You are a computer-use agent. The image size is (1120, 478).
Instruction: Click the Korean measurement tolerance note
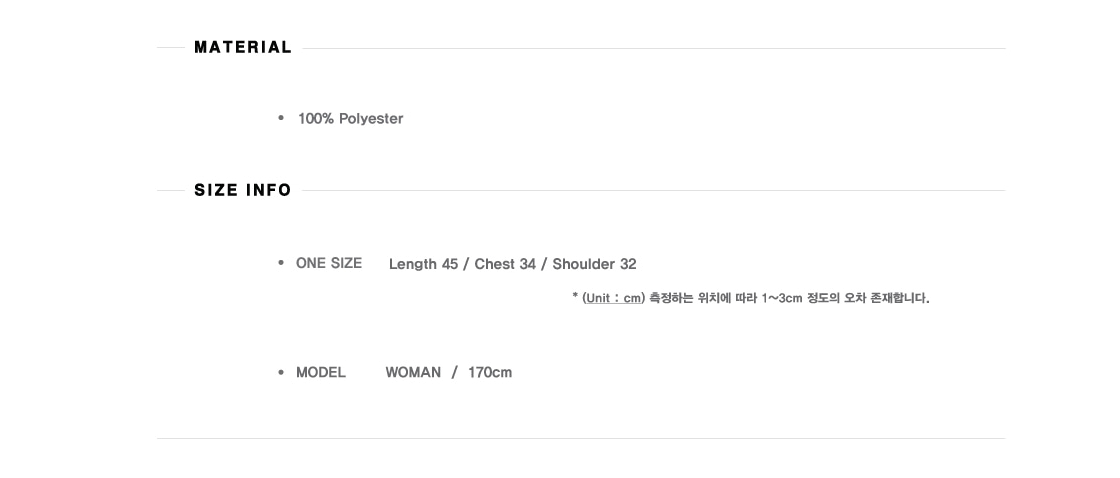pyautogui.click(x=789, y=299)
